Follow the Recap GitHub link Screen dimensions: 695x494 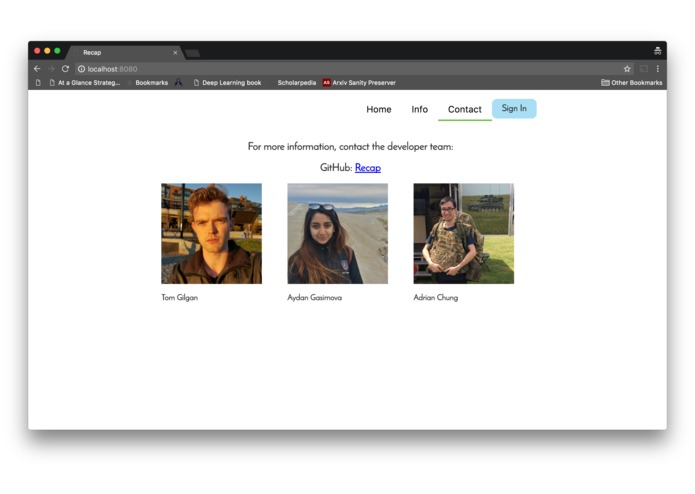coord(368,167)
